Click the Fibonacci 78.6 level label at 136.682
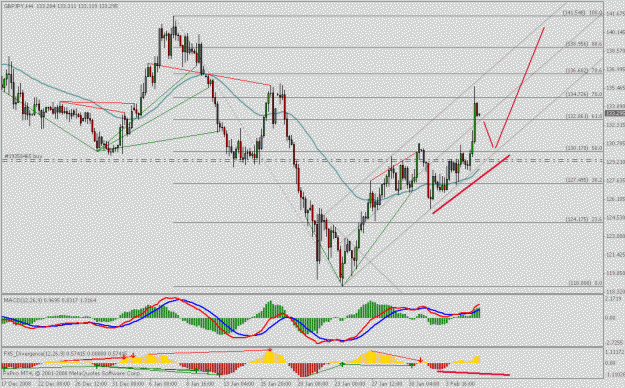 (x=584, y=71)
